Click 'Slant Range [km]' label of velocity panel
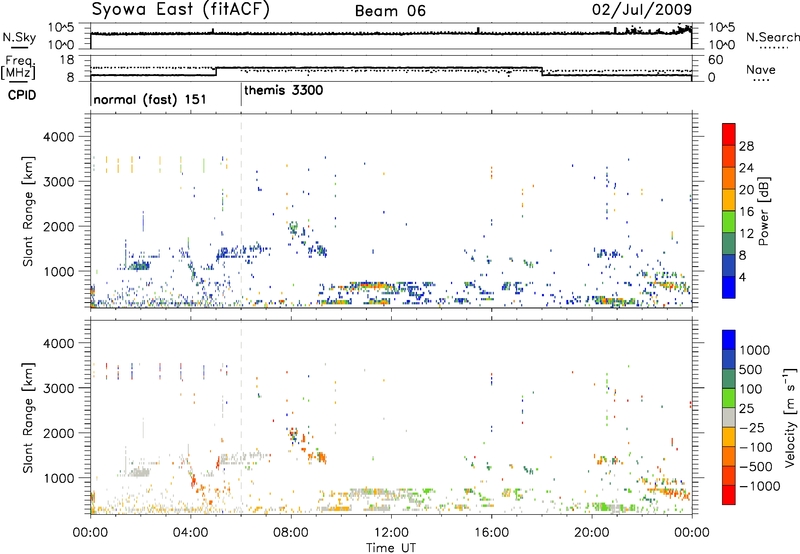This screenshot has width=800, height=554. pos(28,418)
